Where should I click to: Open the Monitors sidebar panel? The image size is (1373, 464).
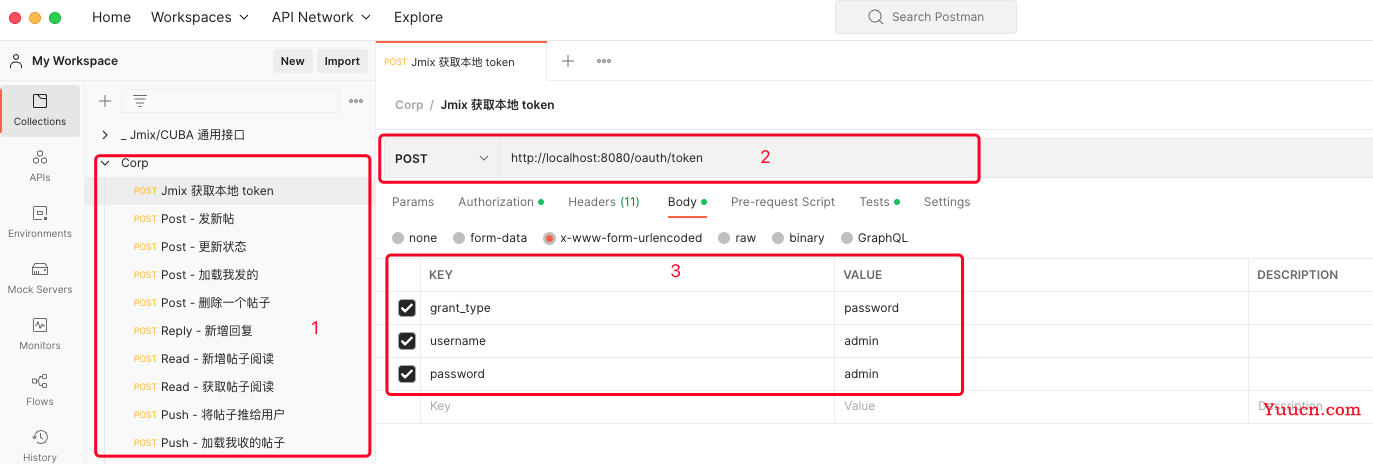[x=40, y=334]
